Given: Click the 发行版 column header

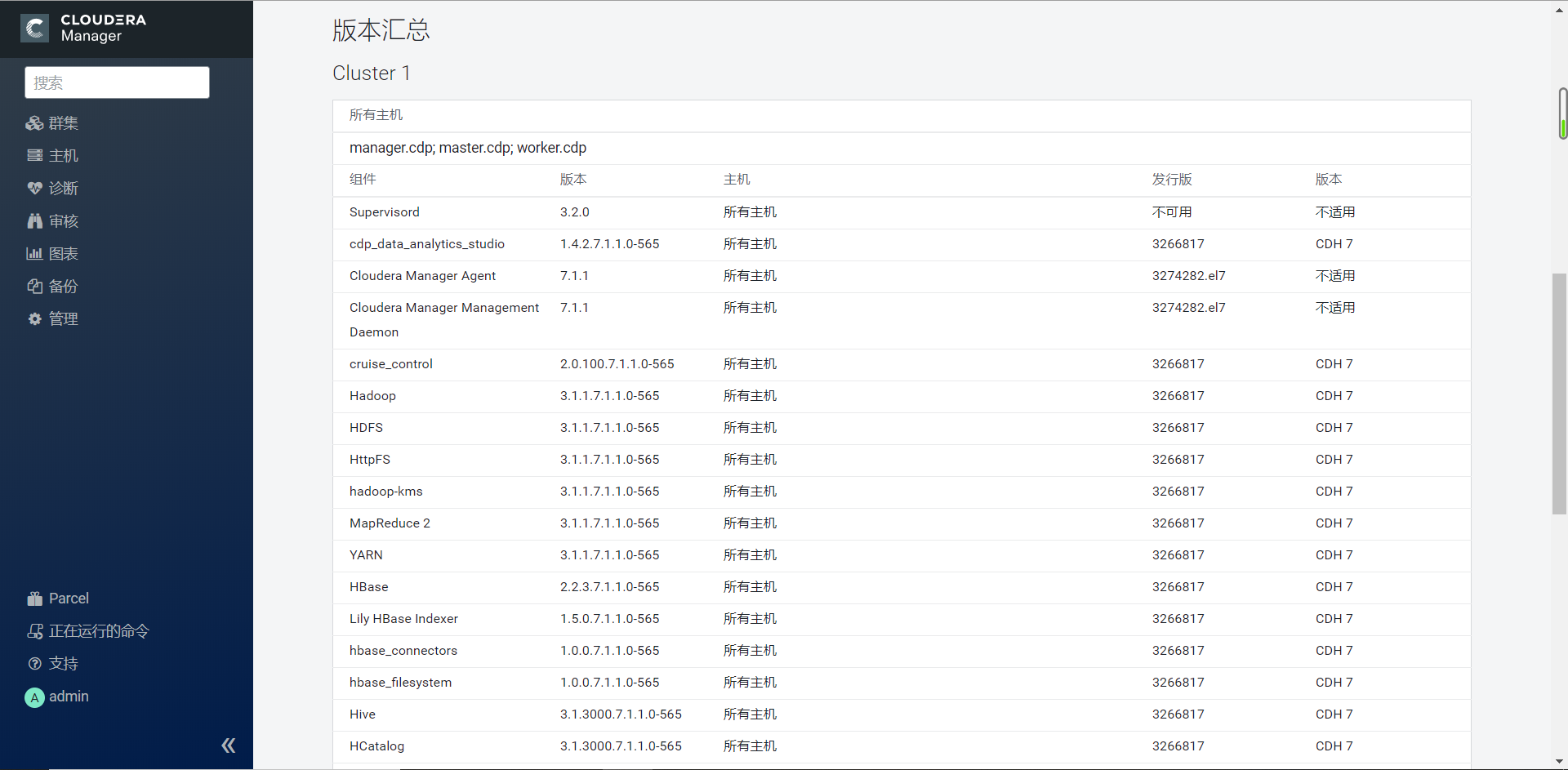Looking at the screenshot, I should 1172,180.
